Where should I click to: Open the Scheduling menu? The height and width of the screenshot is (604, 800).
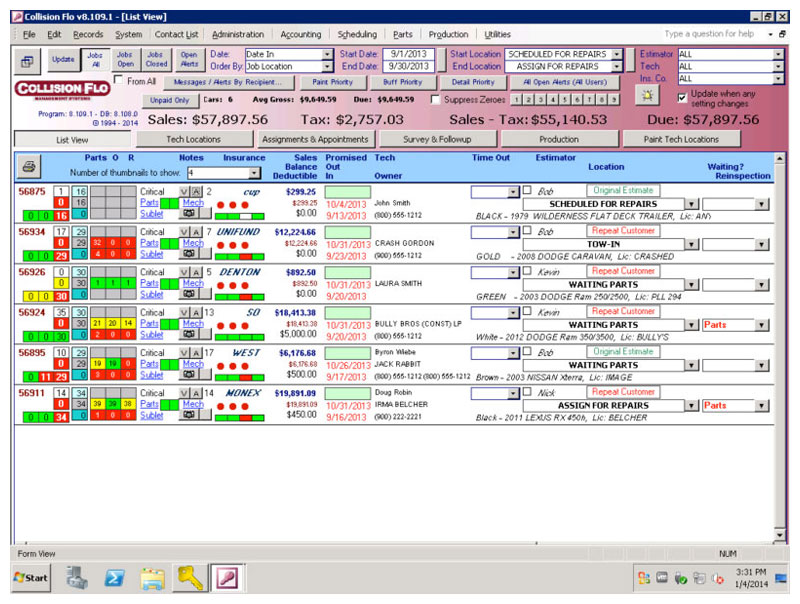coord(357,34)
